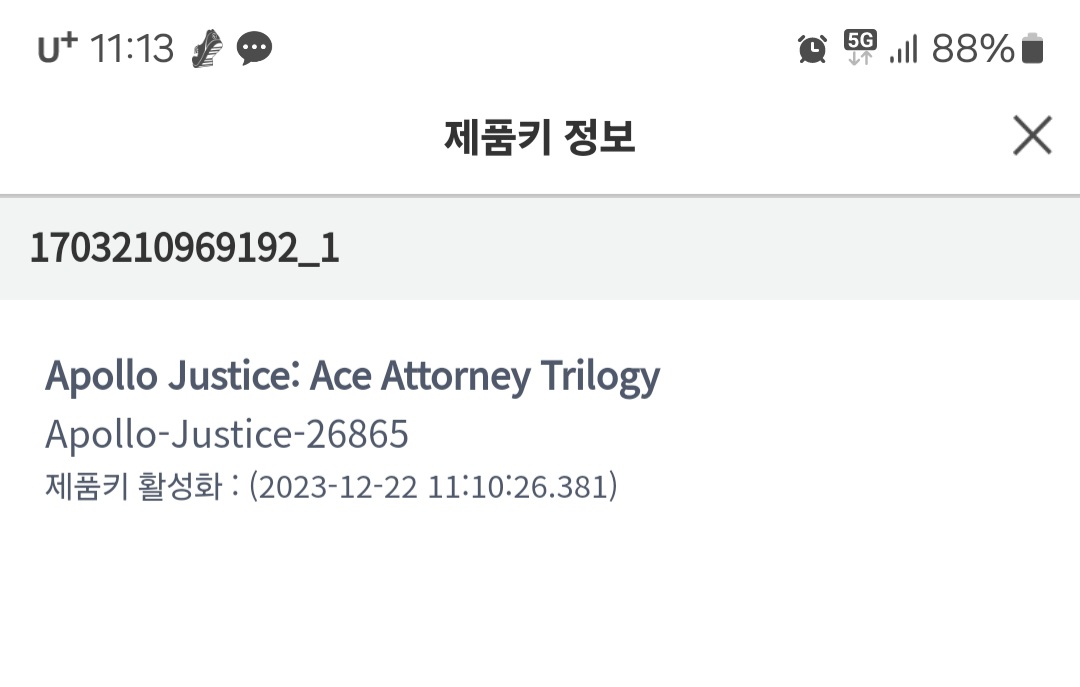Open Apollo Justice: Ace Attorney Trilogy title
Viewport: 1080px width, 687px height.
click(352, 376)
